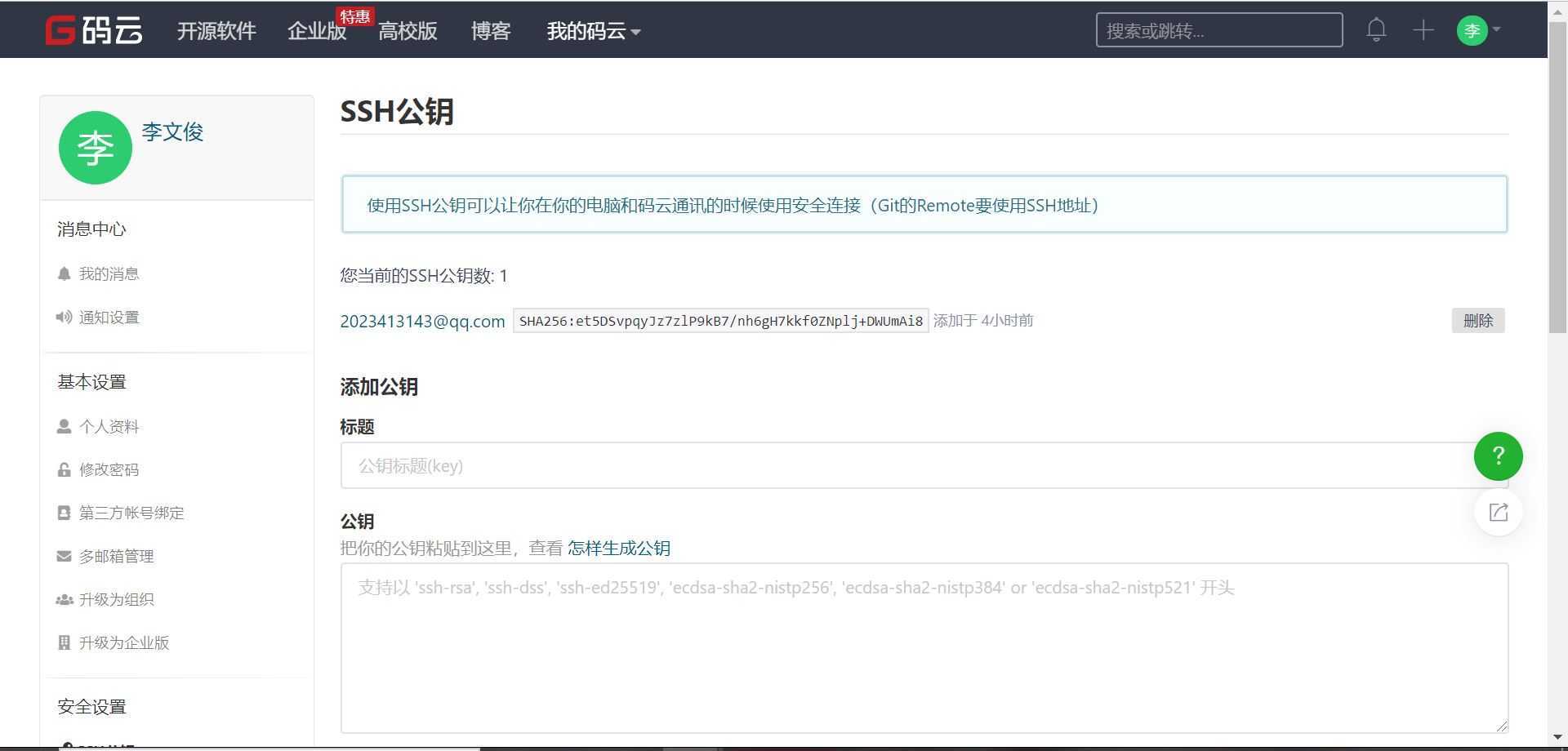Click the 添加公钥 section heading

coord(379,387)
